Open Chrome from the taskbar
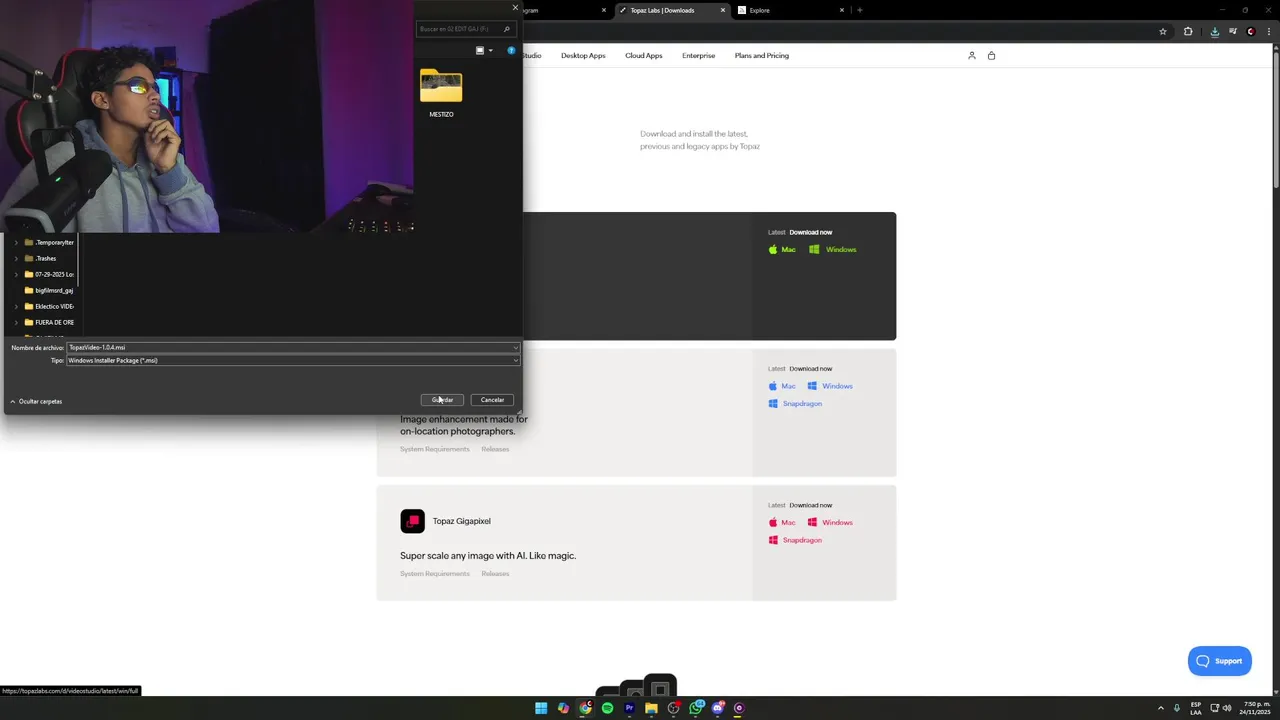This screenshot has height=720, width=1280. 585,708
